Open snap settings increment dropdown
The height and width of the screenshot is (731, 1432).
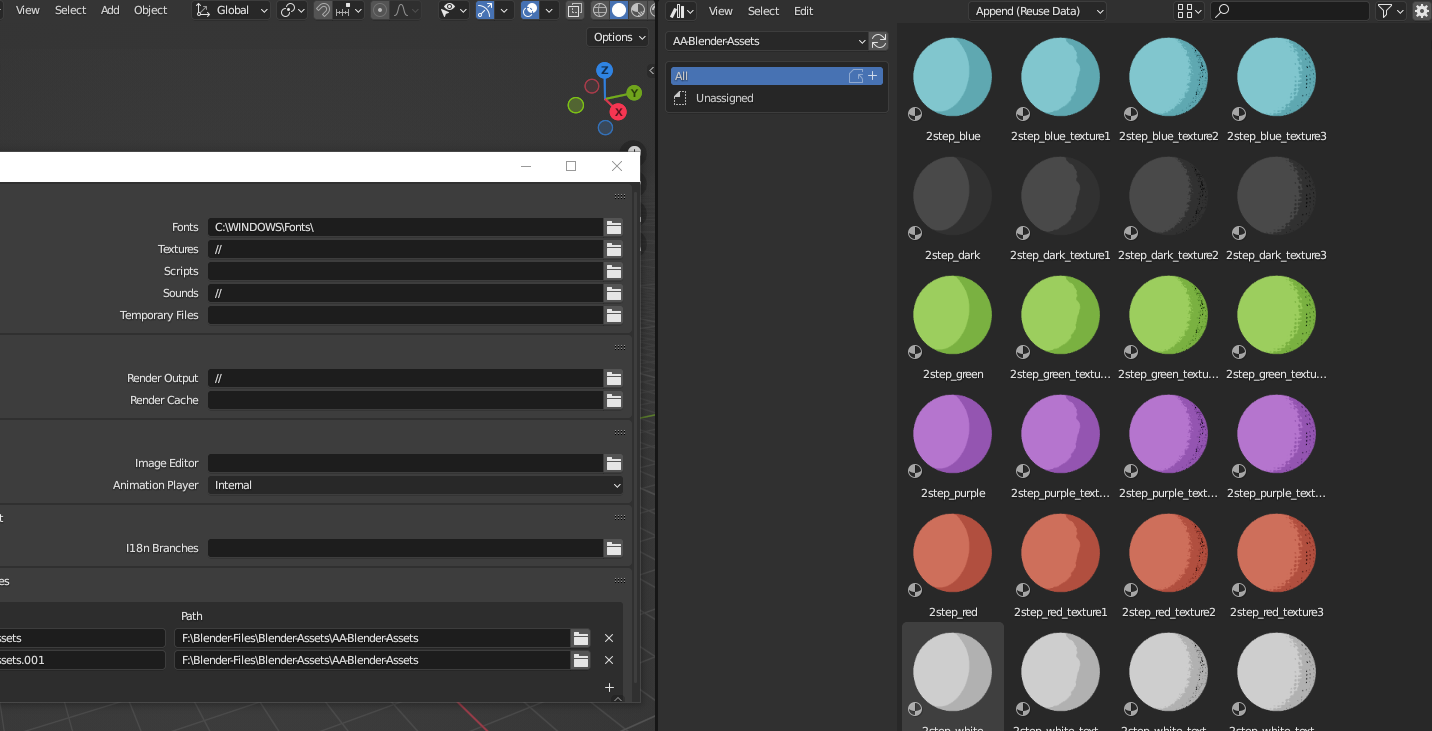[x=350, y=10]
